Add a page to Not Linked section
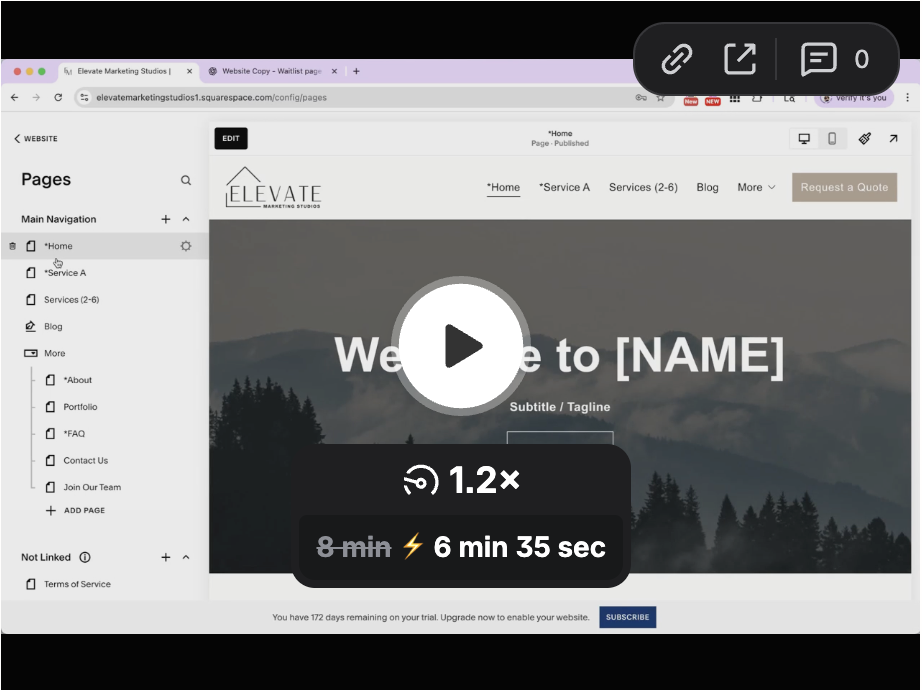Screen dimensions: 922x690 (x=166, y=558)
